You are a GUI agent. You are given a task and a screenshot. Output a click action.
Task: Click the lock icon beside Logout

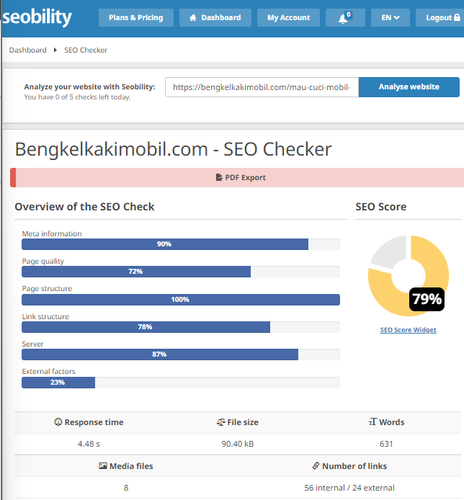457,17
